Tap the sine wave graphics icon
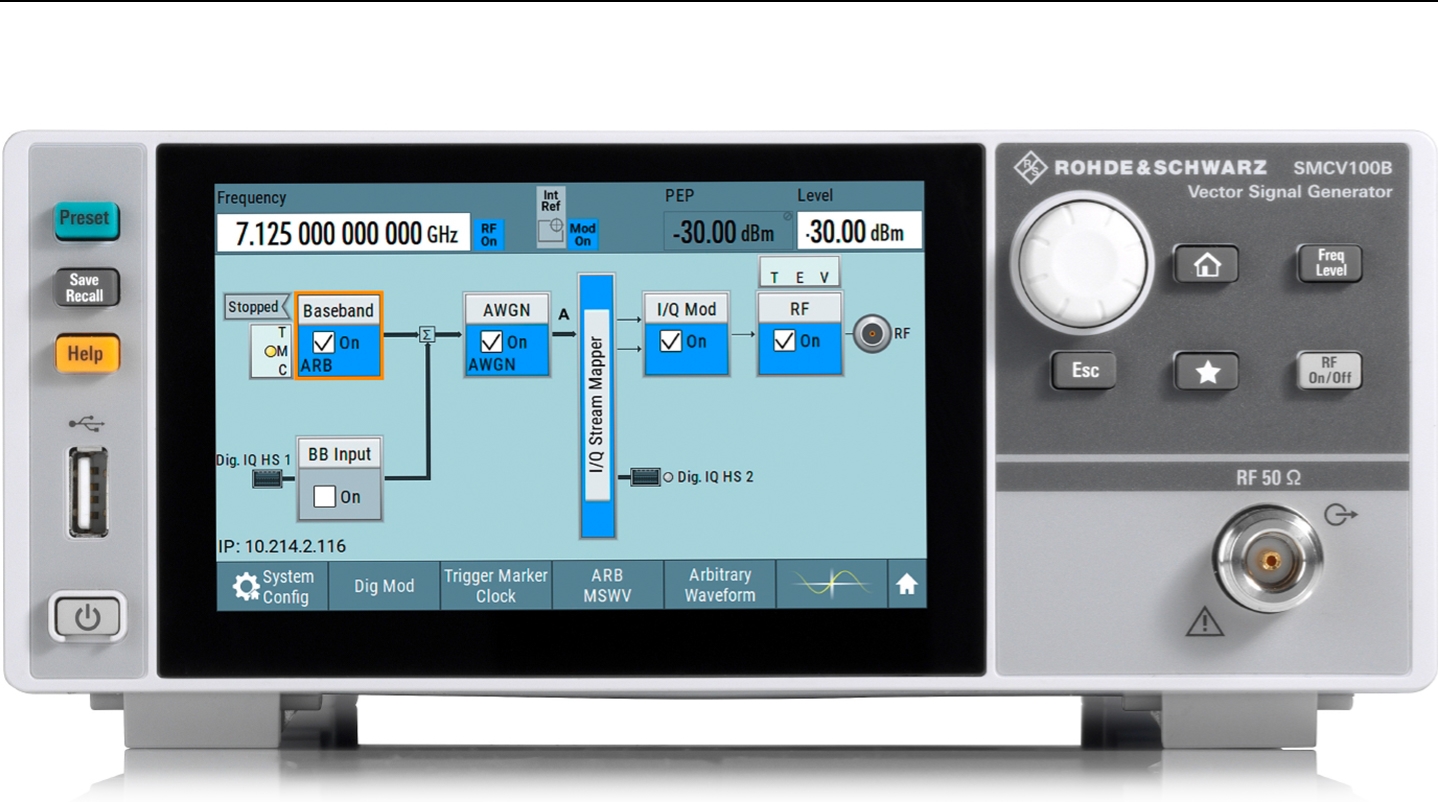This screenshot has height=802, width=1438. pos(831,584)
